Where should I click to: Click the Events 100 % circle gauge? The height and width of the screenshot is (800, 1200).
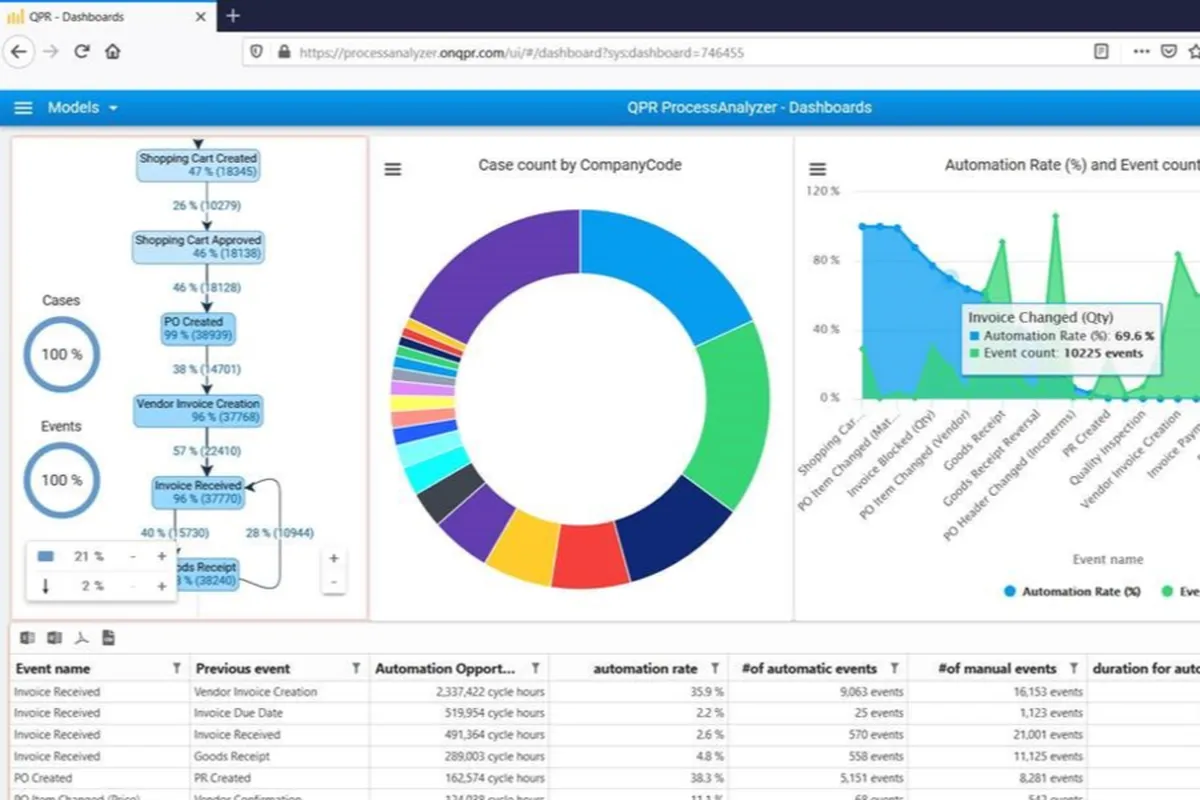click(x=61, y=480)
